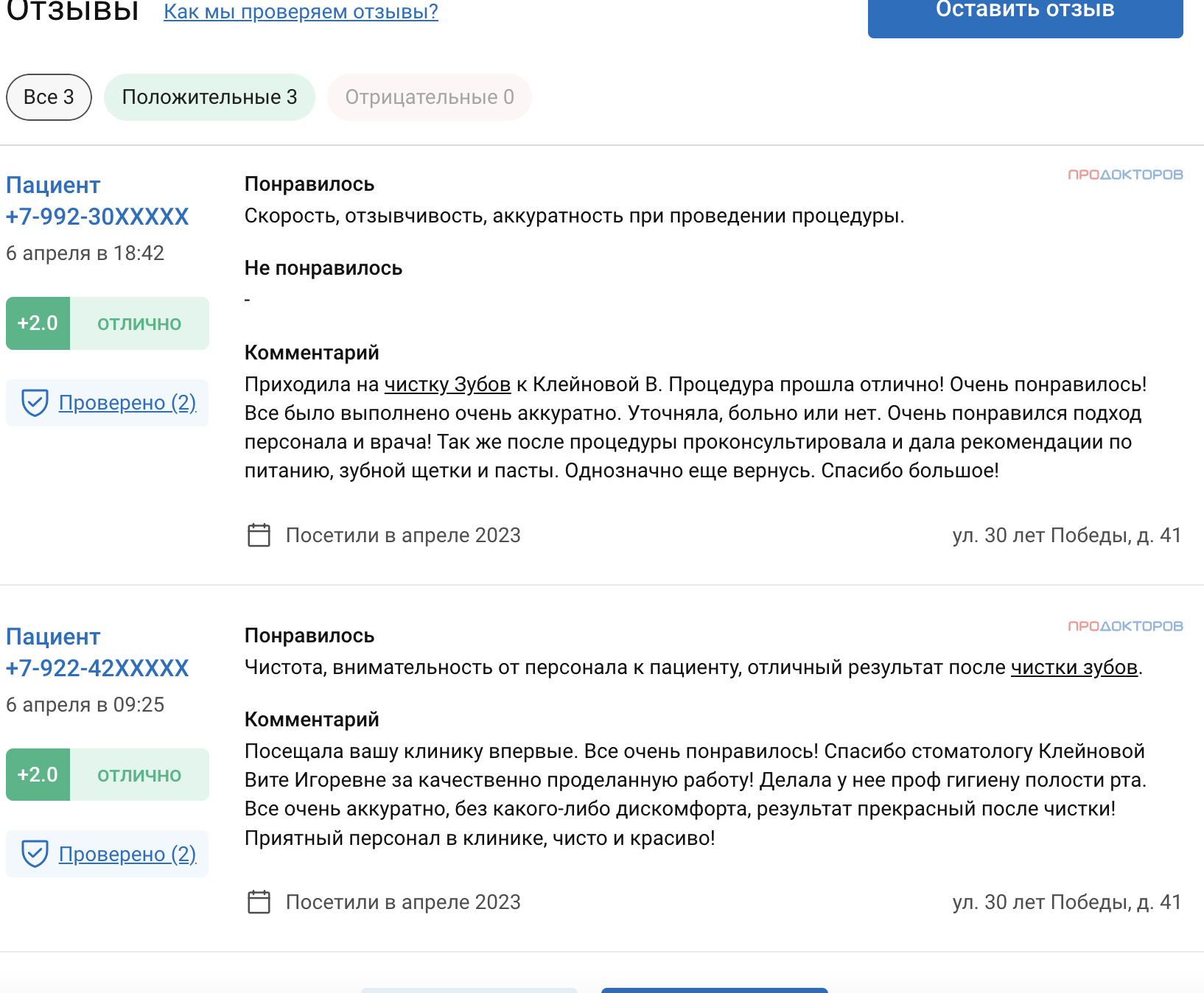Follow the 'чистки зубов' link in the second review
1204x993 pixels.
pyautogui.click(x=1074, y=667)
